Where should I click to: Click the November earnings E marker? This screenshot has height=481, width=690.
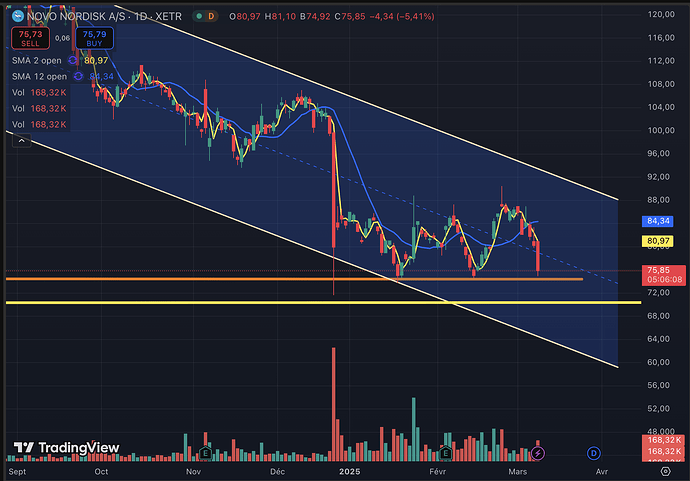pyautogui.click(x=205, y=452)
